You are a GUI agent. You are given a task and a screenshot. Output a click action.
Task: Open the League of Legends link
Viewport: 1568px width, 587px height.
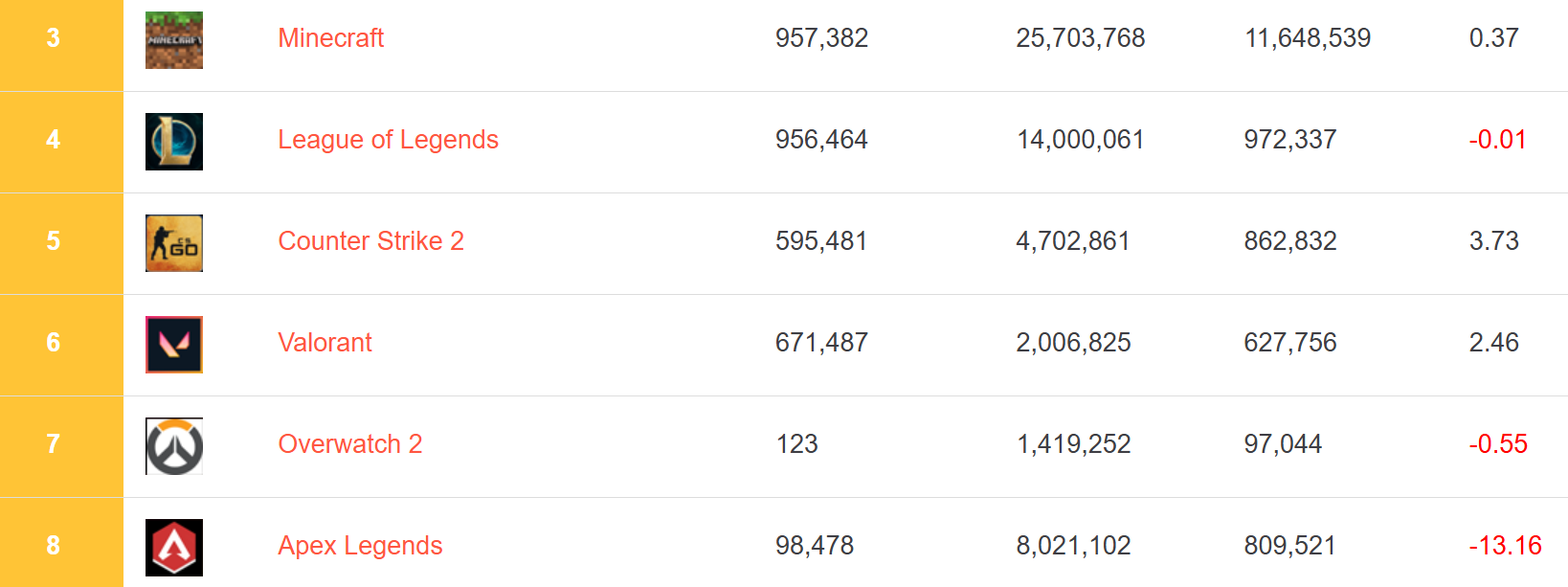coord(388,140)
